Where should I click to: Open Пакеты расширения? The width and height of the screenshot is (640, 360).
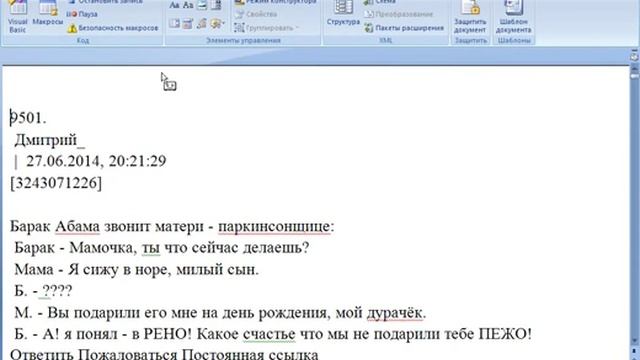404,28
